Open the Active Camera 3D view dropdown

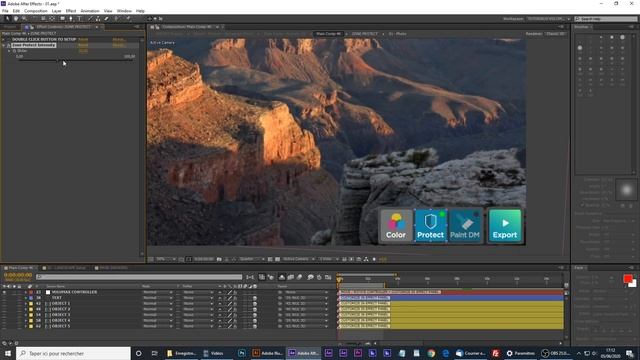(299, 259)
